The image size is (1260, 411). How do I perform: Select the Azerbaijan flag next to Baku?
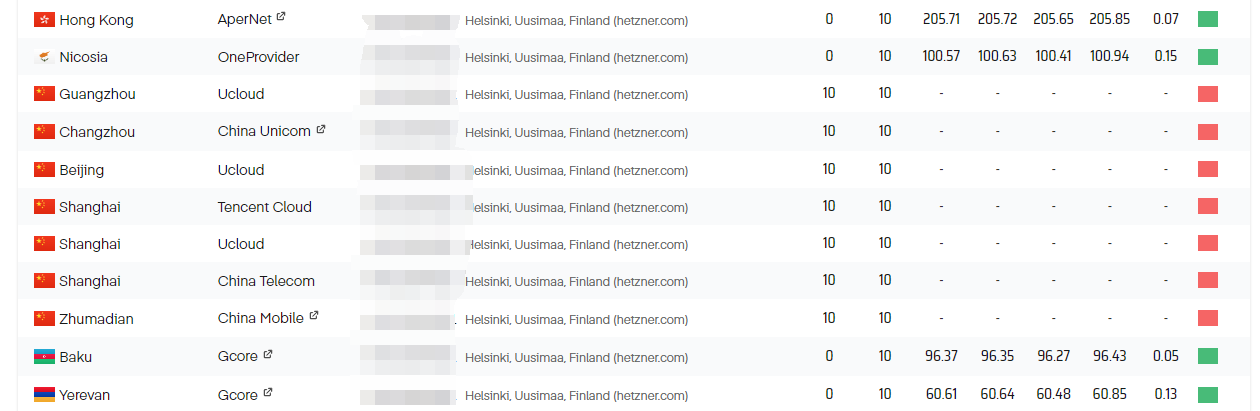click(x=44, y=357)
